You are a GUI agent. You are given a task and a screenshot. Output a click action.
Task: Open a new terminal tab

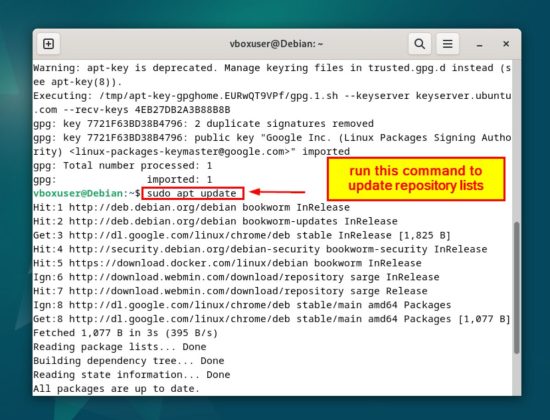[x=48, y=44]
